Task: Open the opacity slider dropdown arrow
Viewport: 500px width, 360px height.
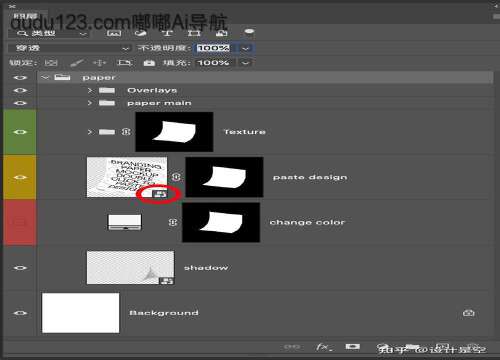Action: click(246, 48)
